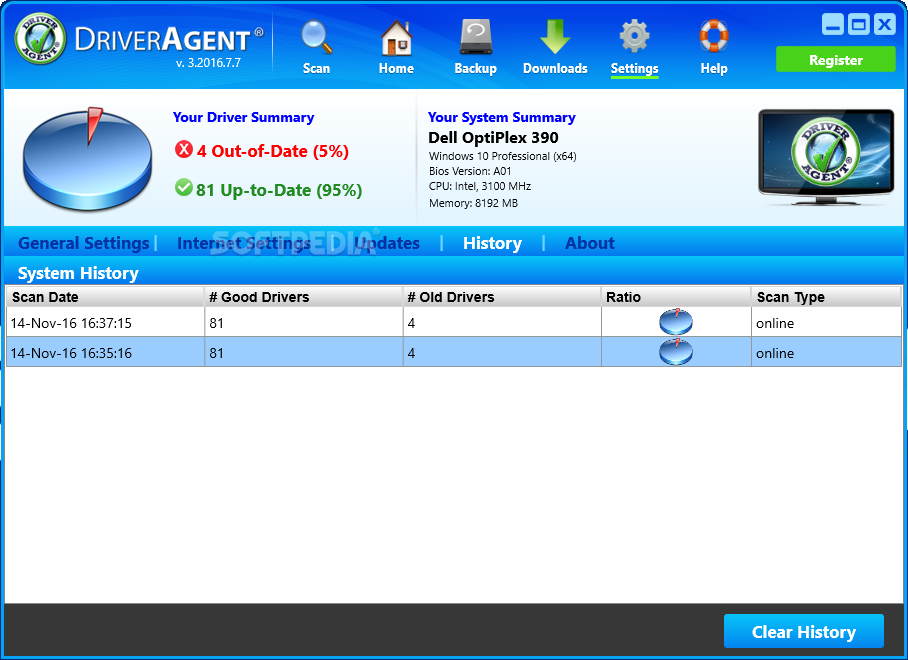
Task: Select scan row 14-Nov-16 16:35:16
Action: 454,352
